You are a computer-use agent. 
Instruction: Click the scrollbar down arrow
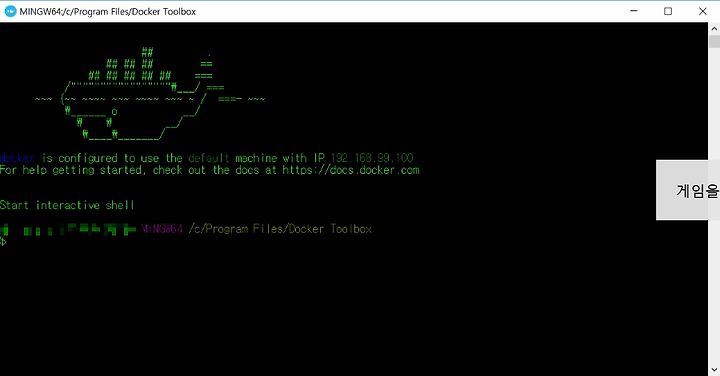714,370
